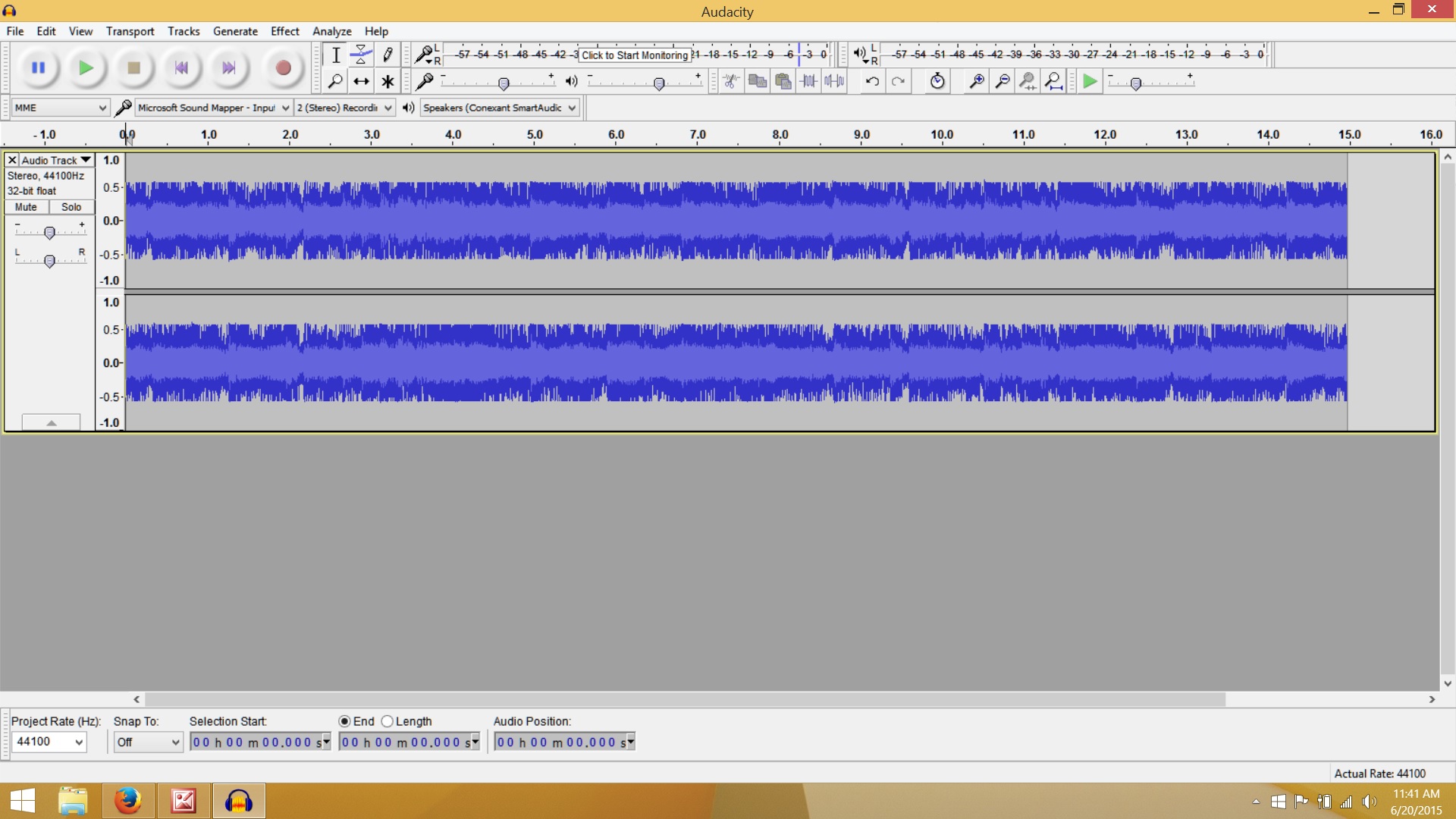Open Microsoft Sound Mapper input dropdown
1456x819 pixels.
pyautogui.click(x=214, y=108)
